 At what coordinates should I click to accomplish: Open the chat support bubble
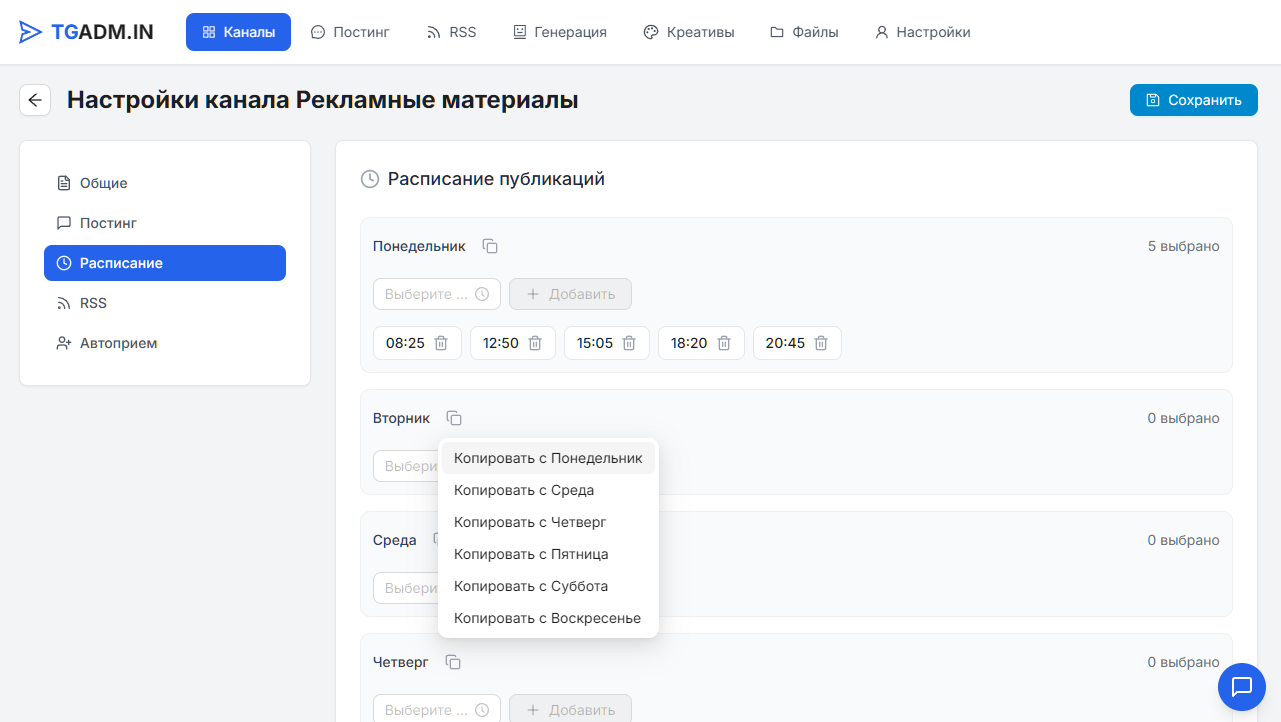point(1242,686)
